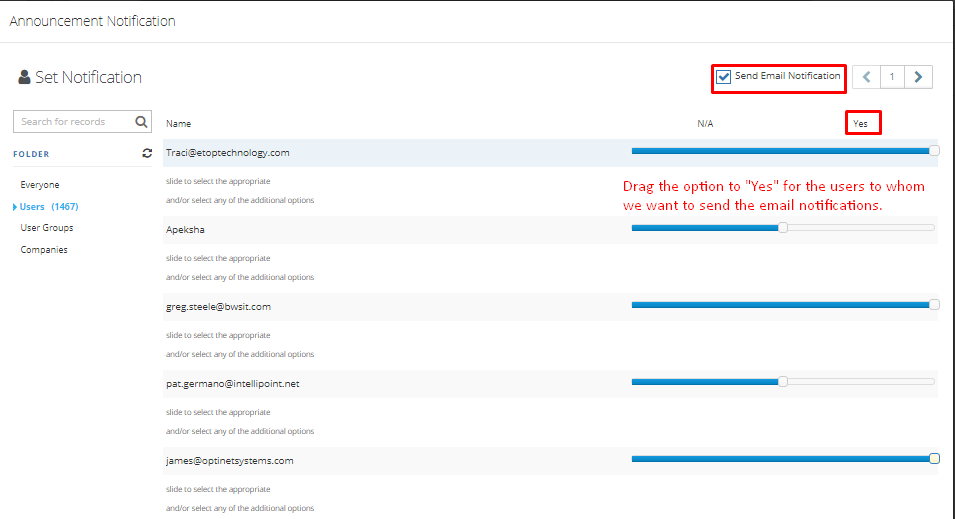Open Users (1467) folder
The width and height of the screenshot is (955, 519).
point(49,207)
